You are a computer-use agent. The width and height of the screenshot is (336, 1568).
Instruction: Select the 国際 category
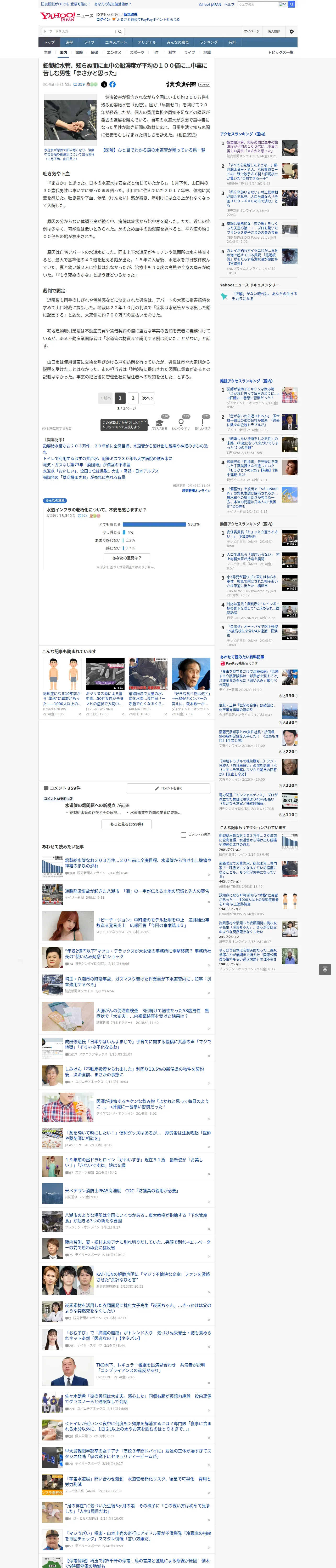79,52
